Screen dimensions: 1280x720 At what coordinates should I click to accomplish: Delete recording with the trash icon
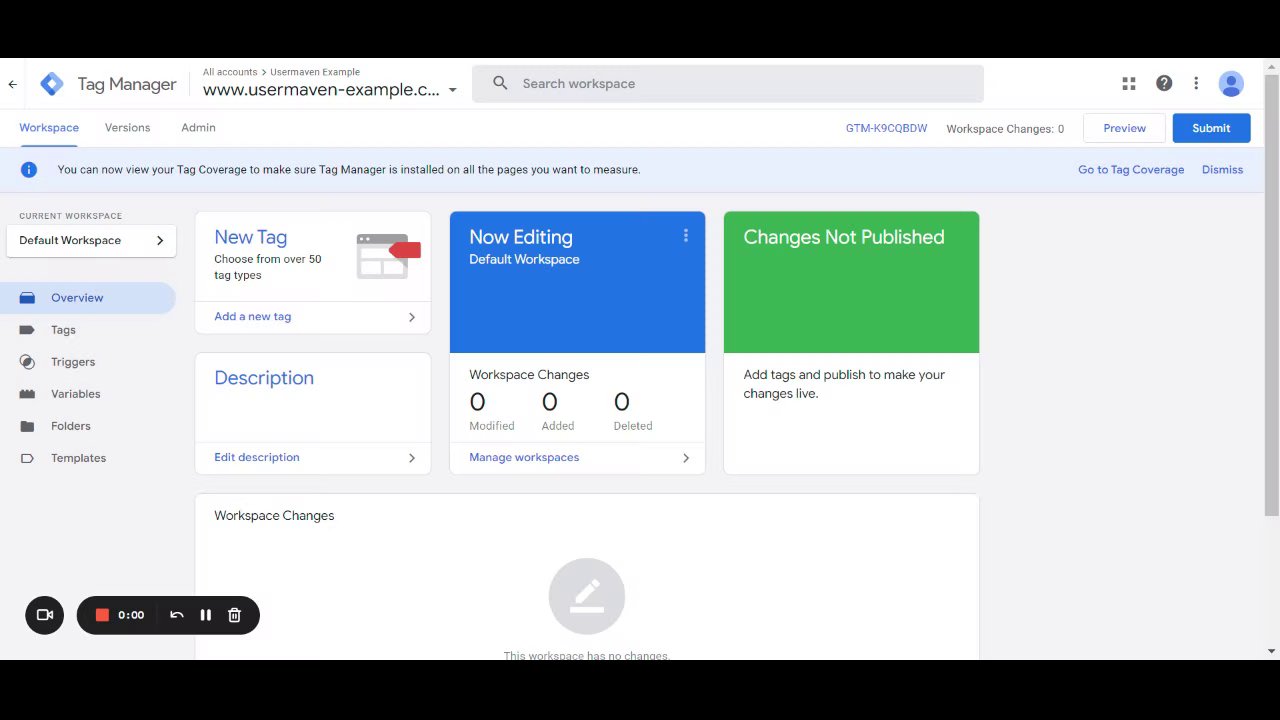pos(235,615)
